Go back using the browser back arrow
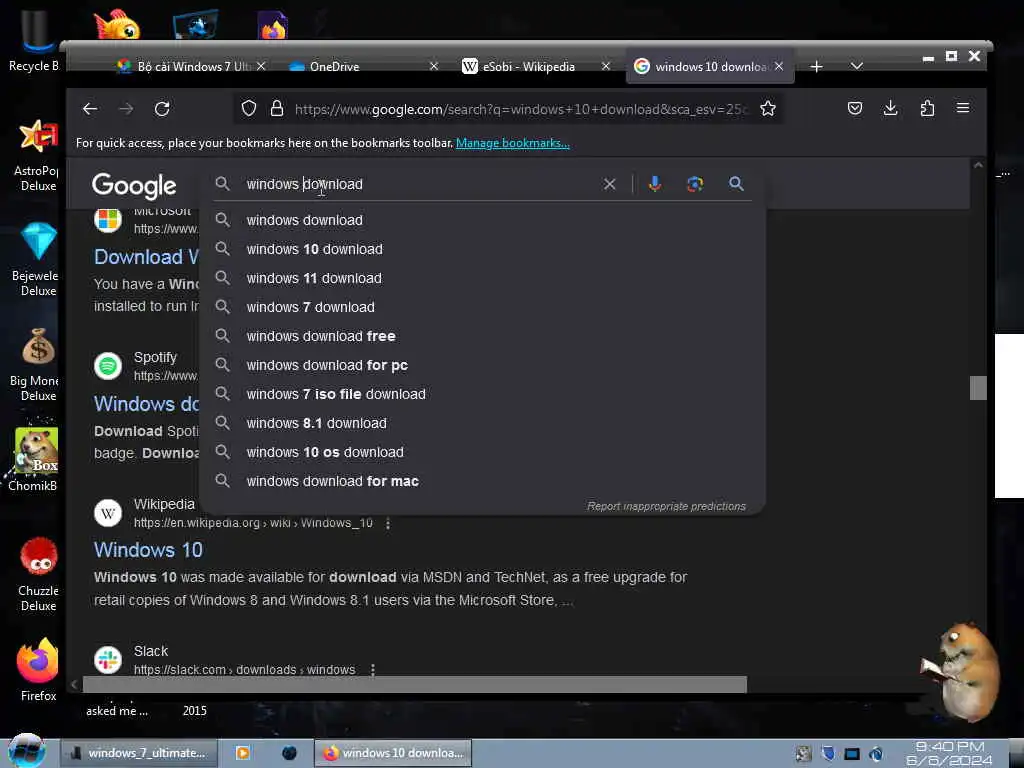The image size is (1024, 768). pyautogui.click(x=90, y=108)
